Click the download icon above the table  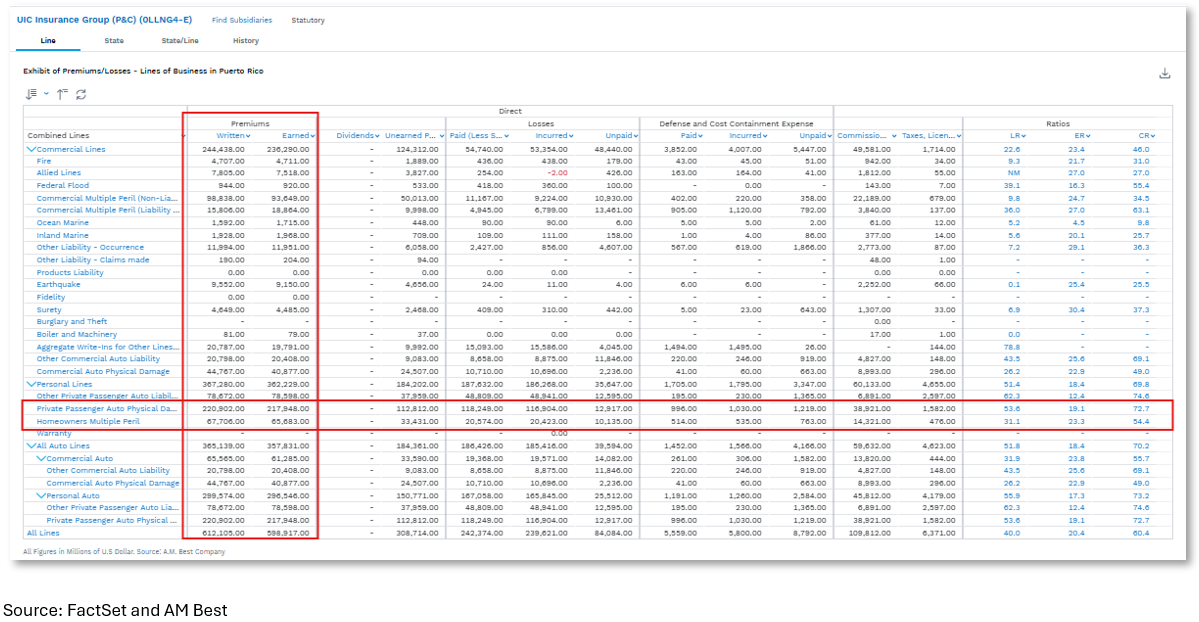click(x=1164, y=73)
